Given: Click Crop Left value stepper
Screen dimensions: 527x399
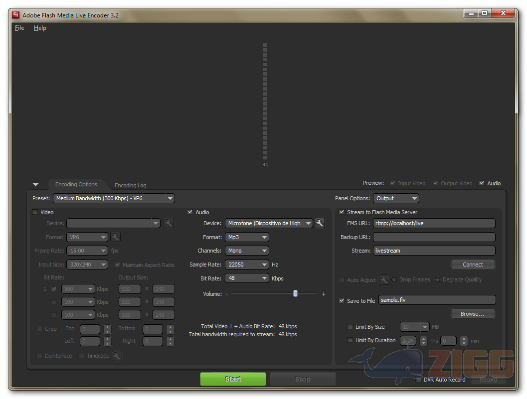Looking at the screenshot, I should point(107,342).
